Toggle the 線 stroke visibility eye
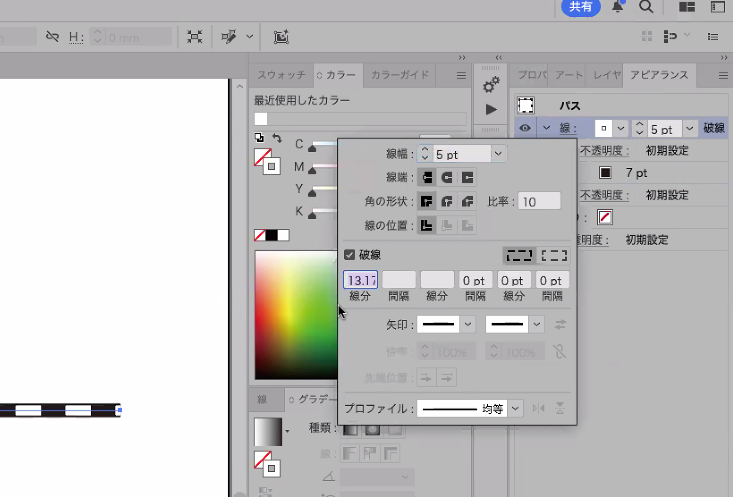The height and width of the screenshot is (497, 733). (x=525, y=128)
